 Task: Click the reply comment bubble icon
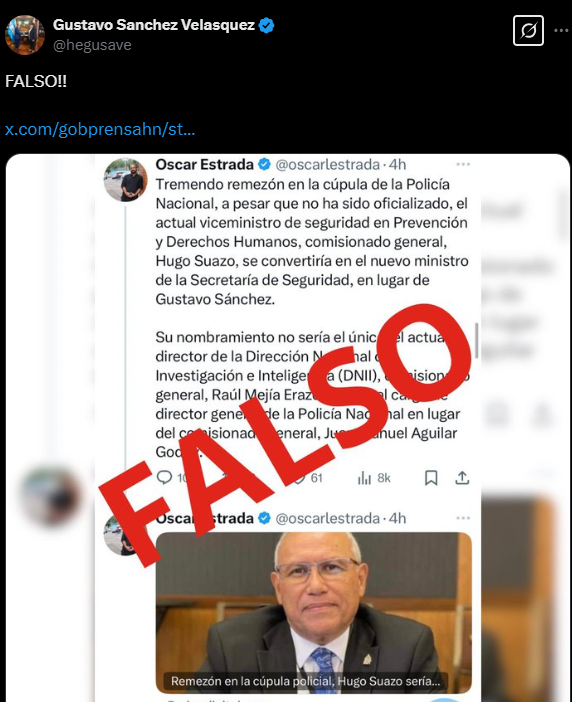164,477
